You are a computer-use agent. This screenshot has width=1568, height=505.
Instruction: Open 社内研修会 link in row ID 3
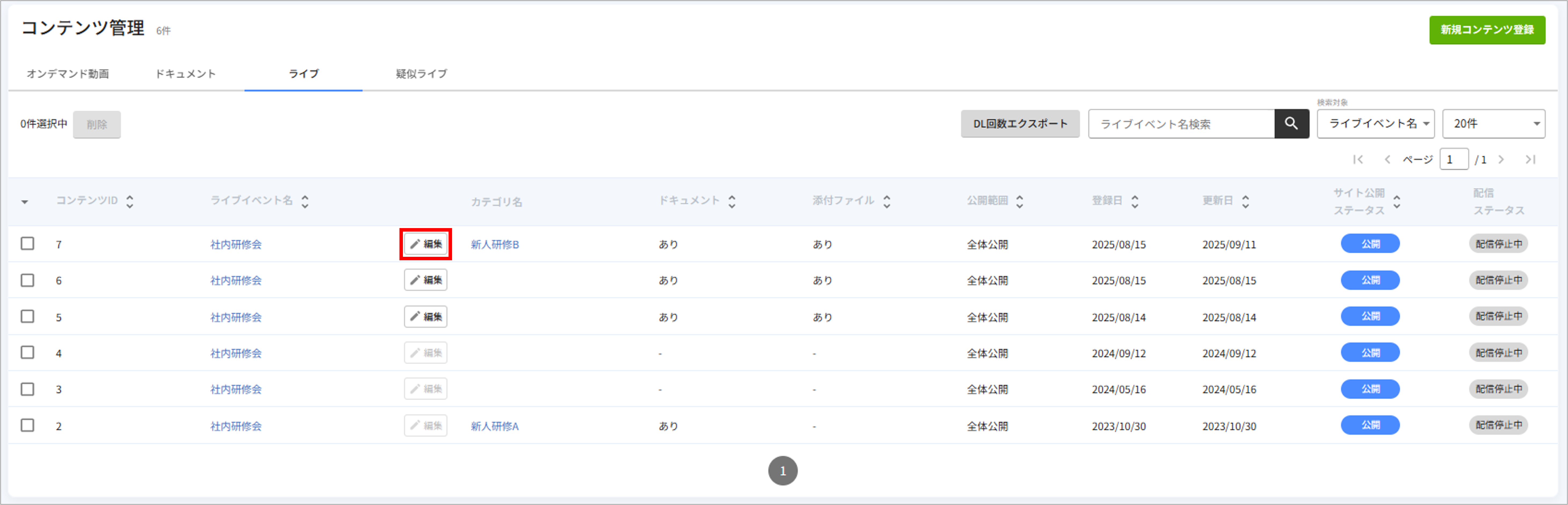point(236,389)
